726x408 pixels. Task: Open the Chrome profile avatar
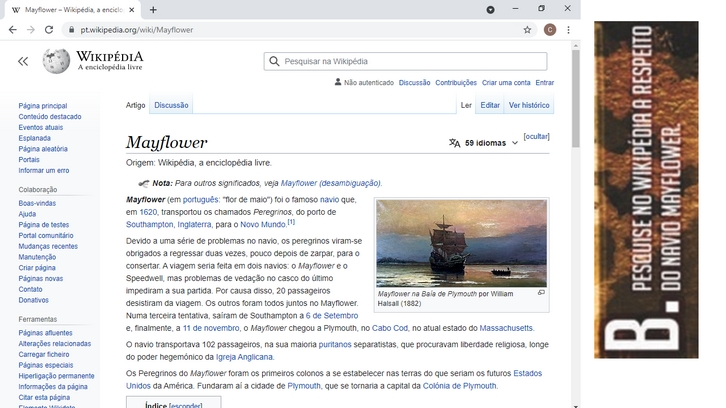pyautogui.click(x=549, y=30)
